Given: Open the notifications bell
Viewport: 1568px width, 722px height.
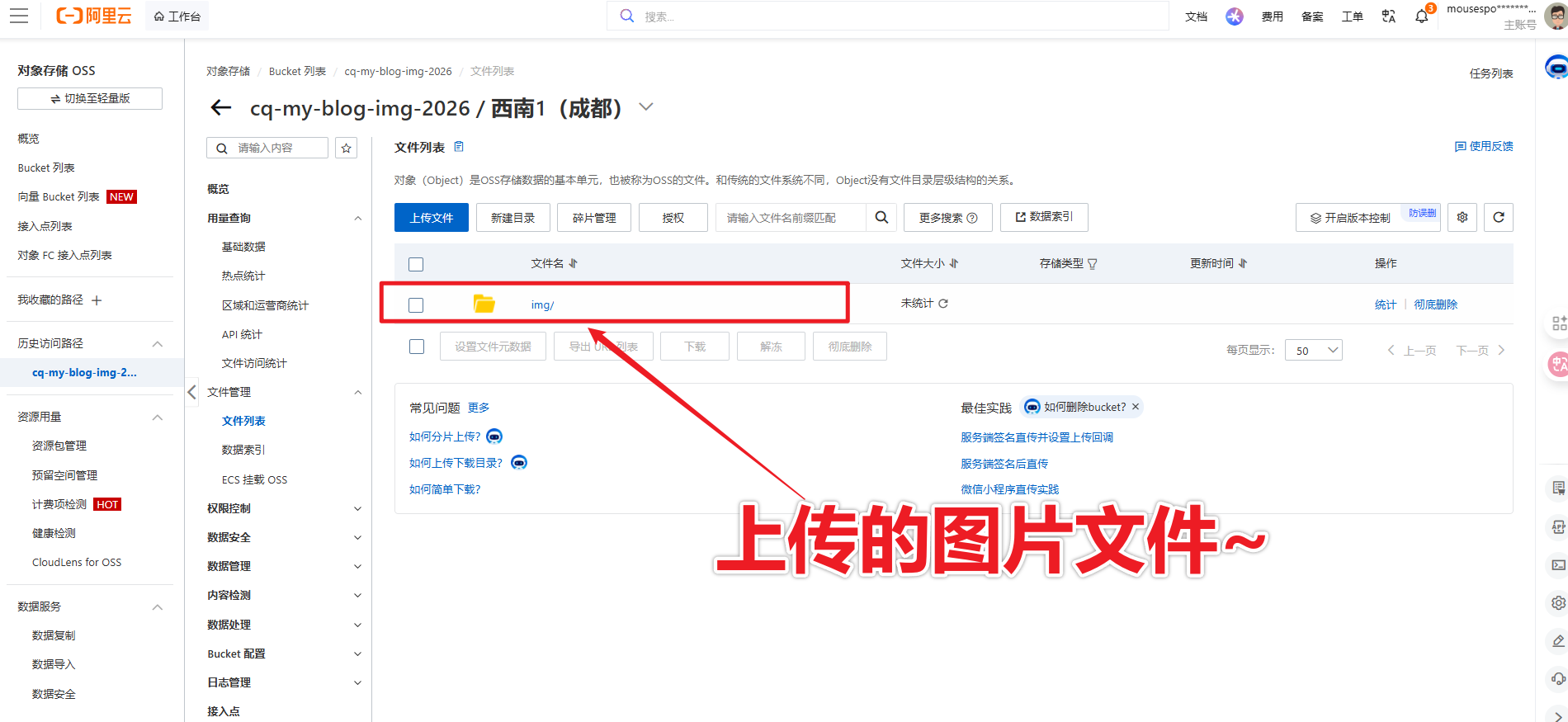Looking at the screenshot, I should click(x=1421, y=17).
